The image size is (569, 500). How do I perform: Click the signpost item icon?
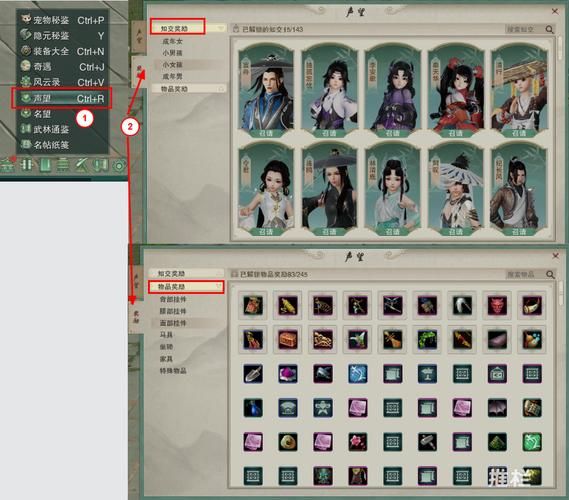[427, 374]
